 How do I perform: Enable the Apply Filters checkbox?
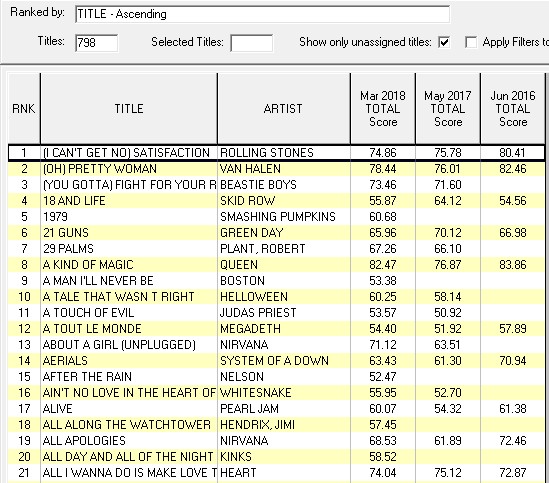tap(471, 42)
